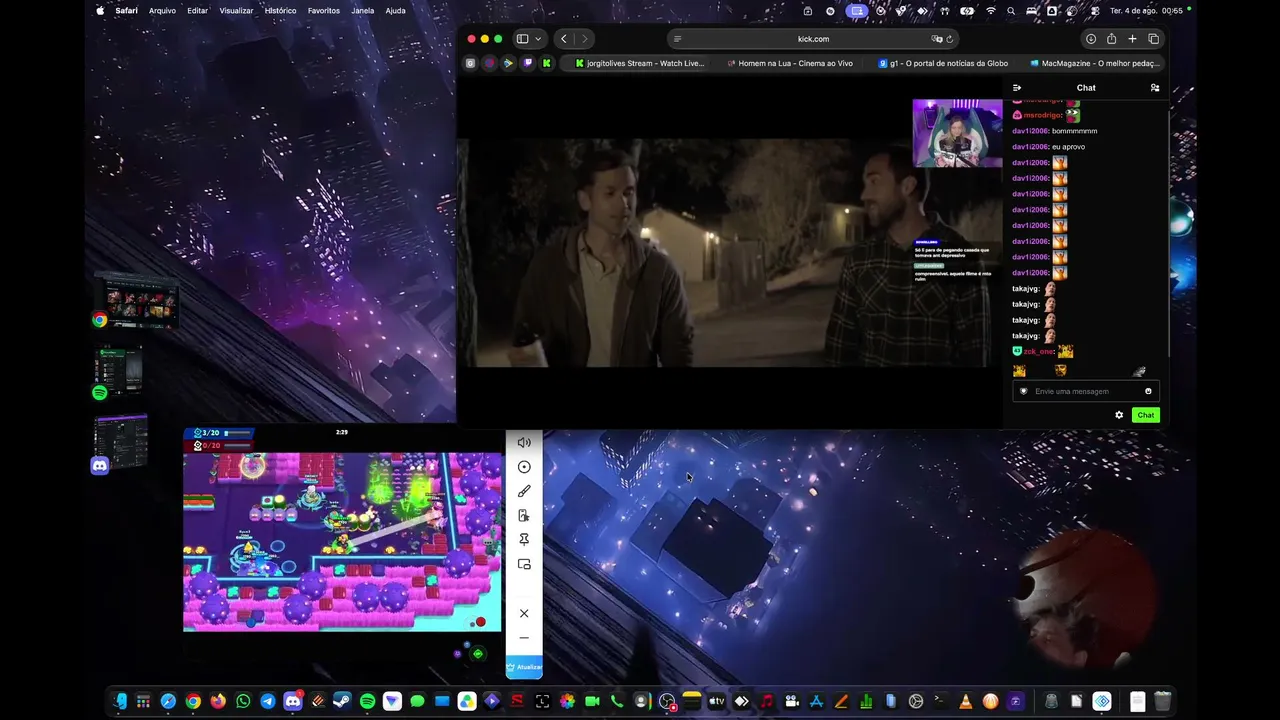1280x720 pixels.
Task: Open the Visualizar menu
Action: pos(236,10)
